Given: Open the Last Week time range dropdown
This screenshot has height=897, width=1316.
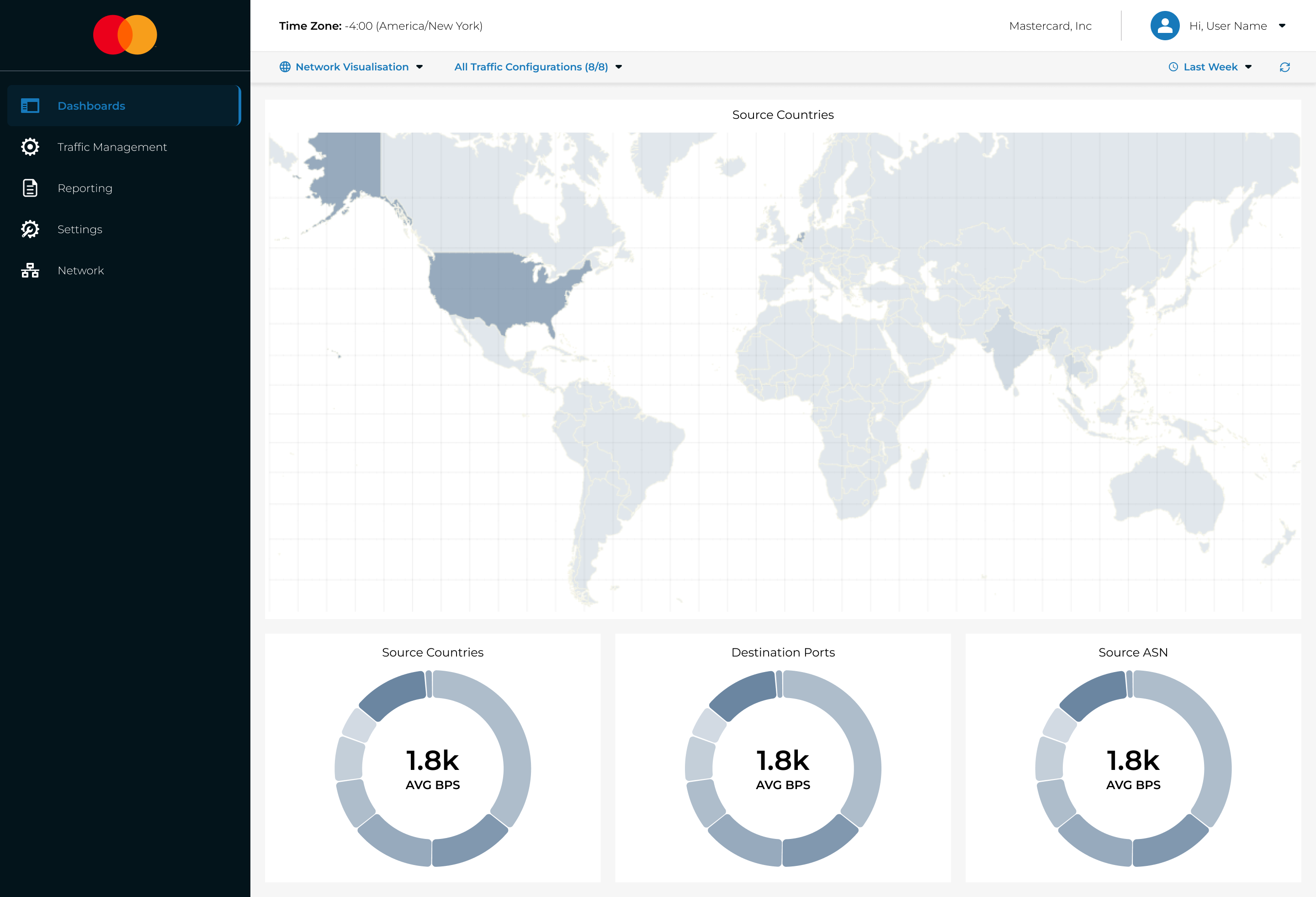Looking at the screenshot, I should [1211, 67].
